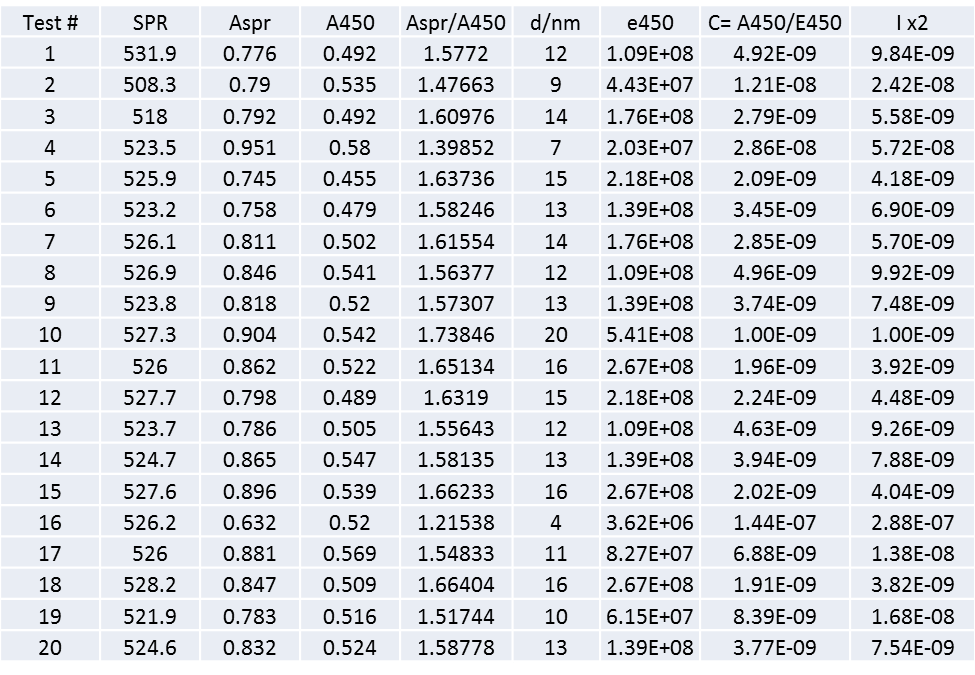Select the A450 cell containing 0.58
Viewport: 975px width, 675px height.
pyautogui.click(x=350, y=148)
